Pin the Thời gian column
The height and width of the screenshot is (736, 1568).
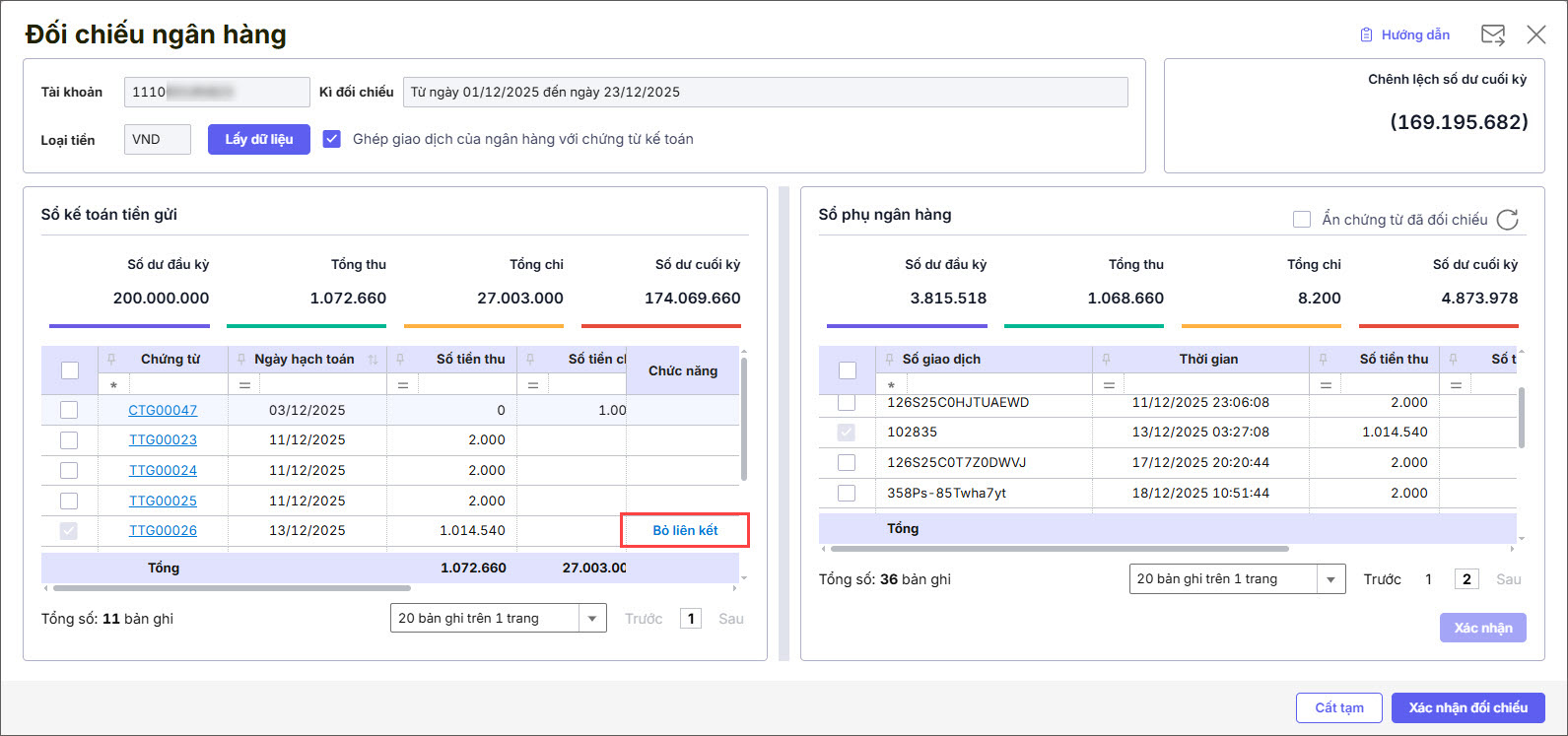[x=1106, y=359]
